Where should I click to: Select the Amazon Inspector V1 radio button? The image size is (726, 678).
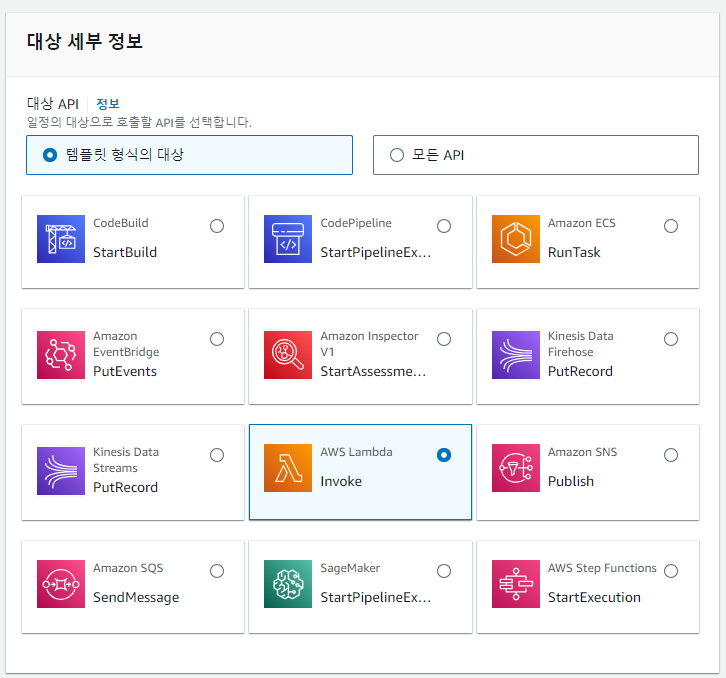444,339
